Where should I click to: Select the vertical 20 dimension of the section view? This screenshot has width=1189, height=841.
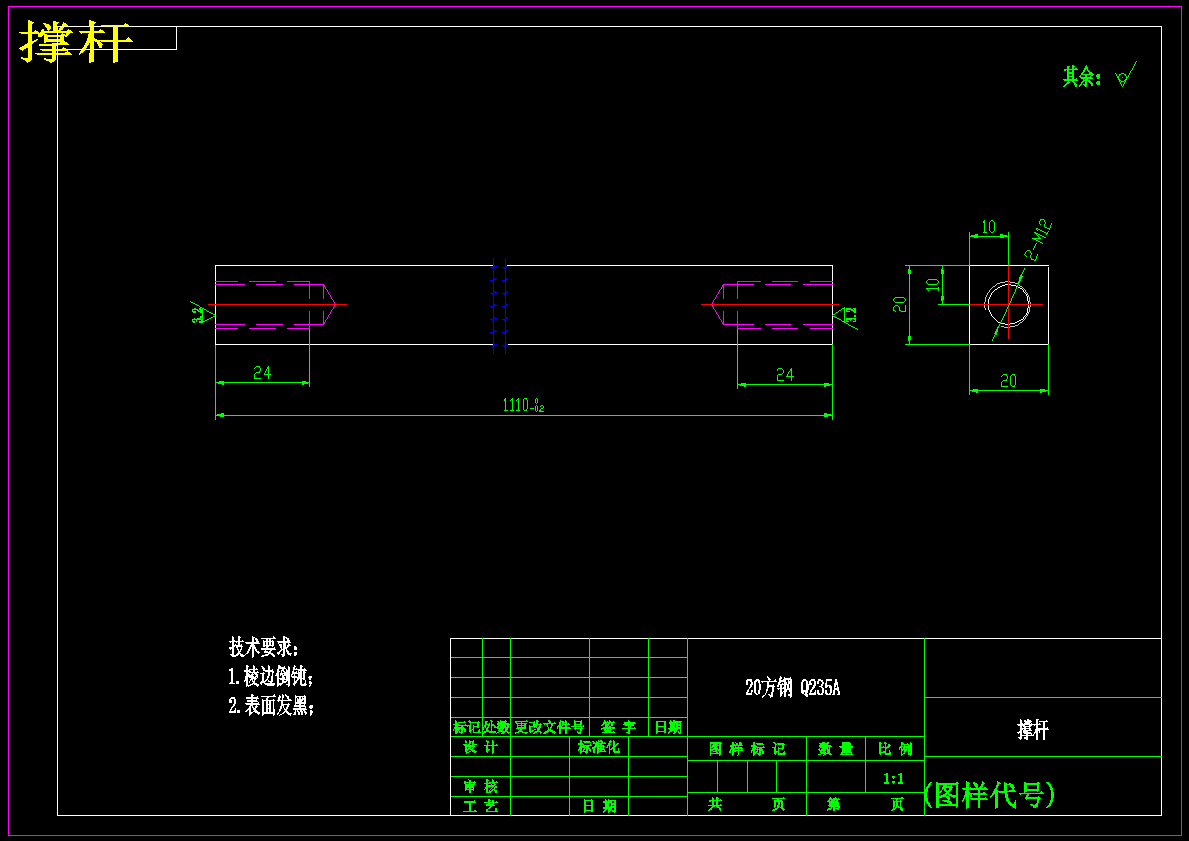click(x=899, y=304)
